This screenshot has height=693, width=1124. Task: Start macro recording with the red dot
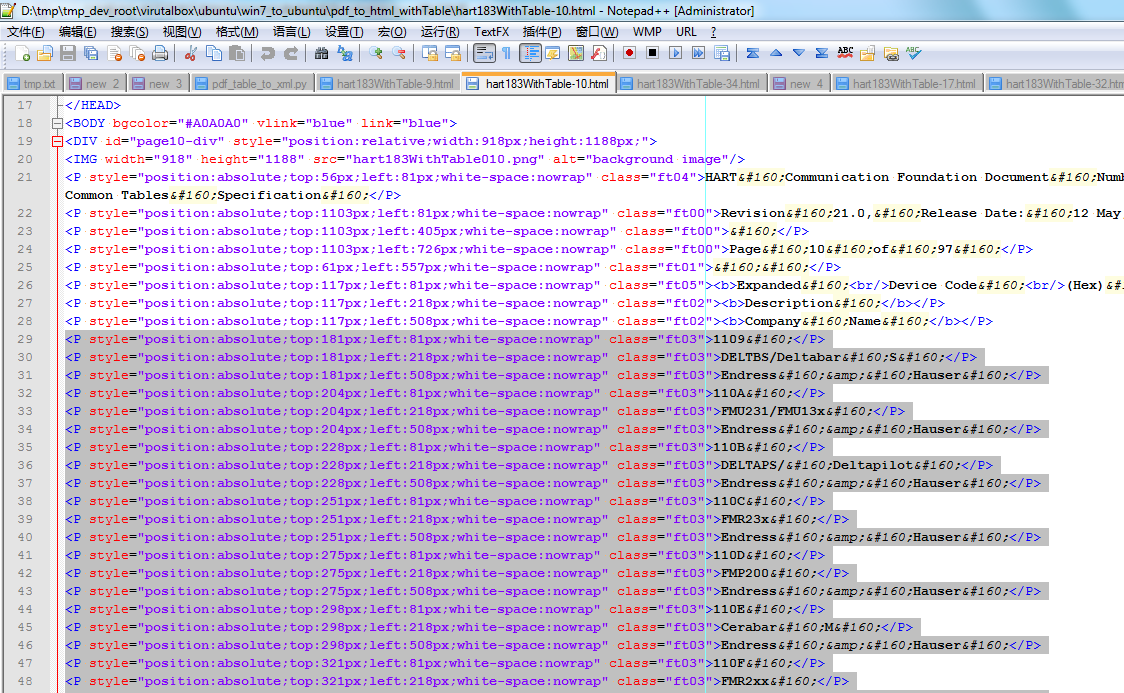(629, 53)
